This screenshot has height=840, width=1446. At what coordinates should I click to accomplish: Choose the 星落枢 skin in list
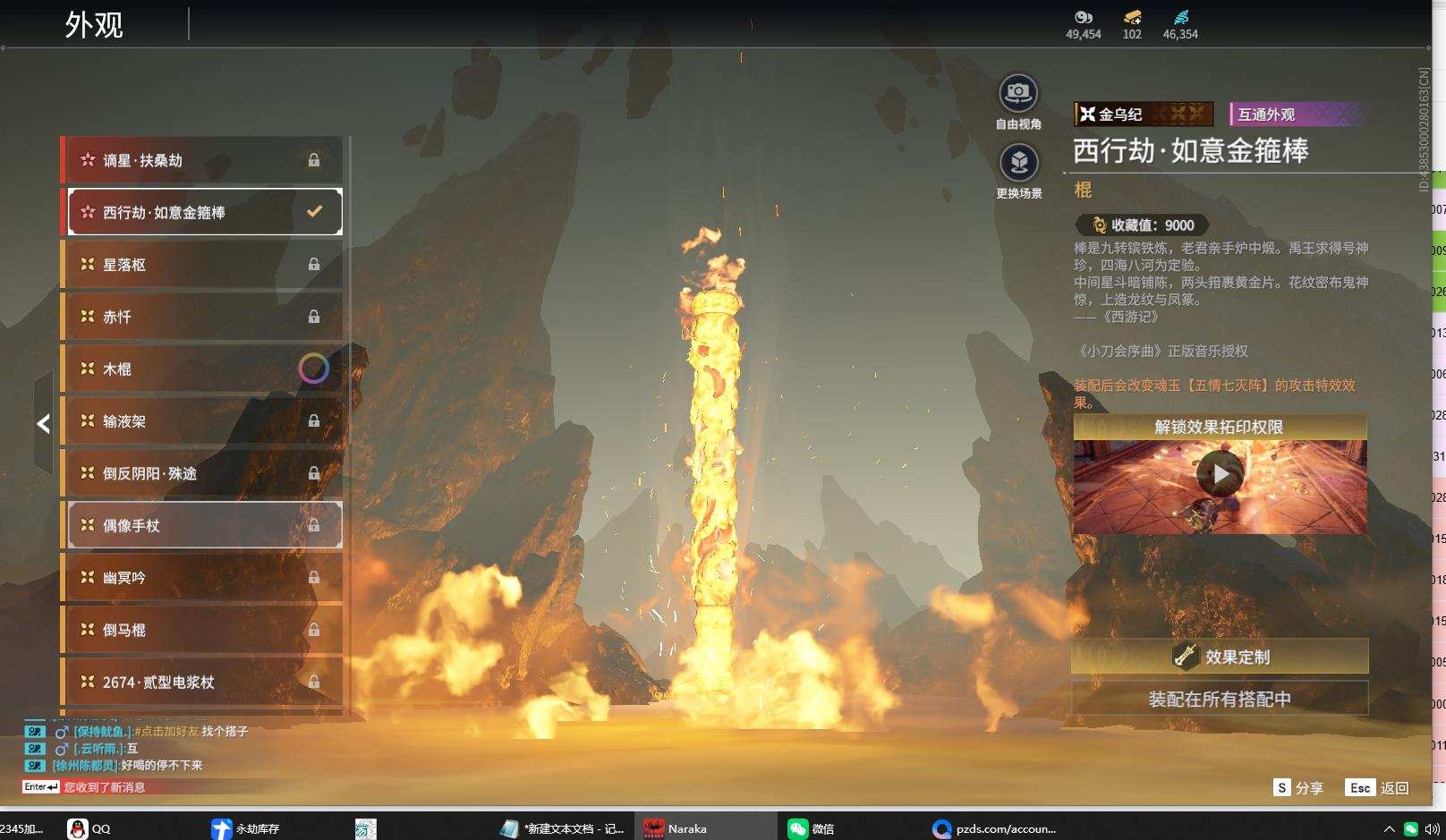coord(201,265)
